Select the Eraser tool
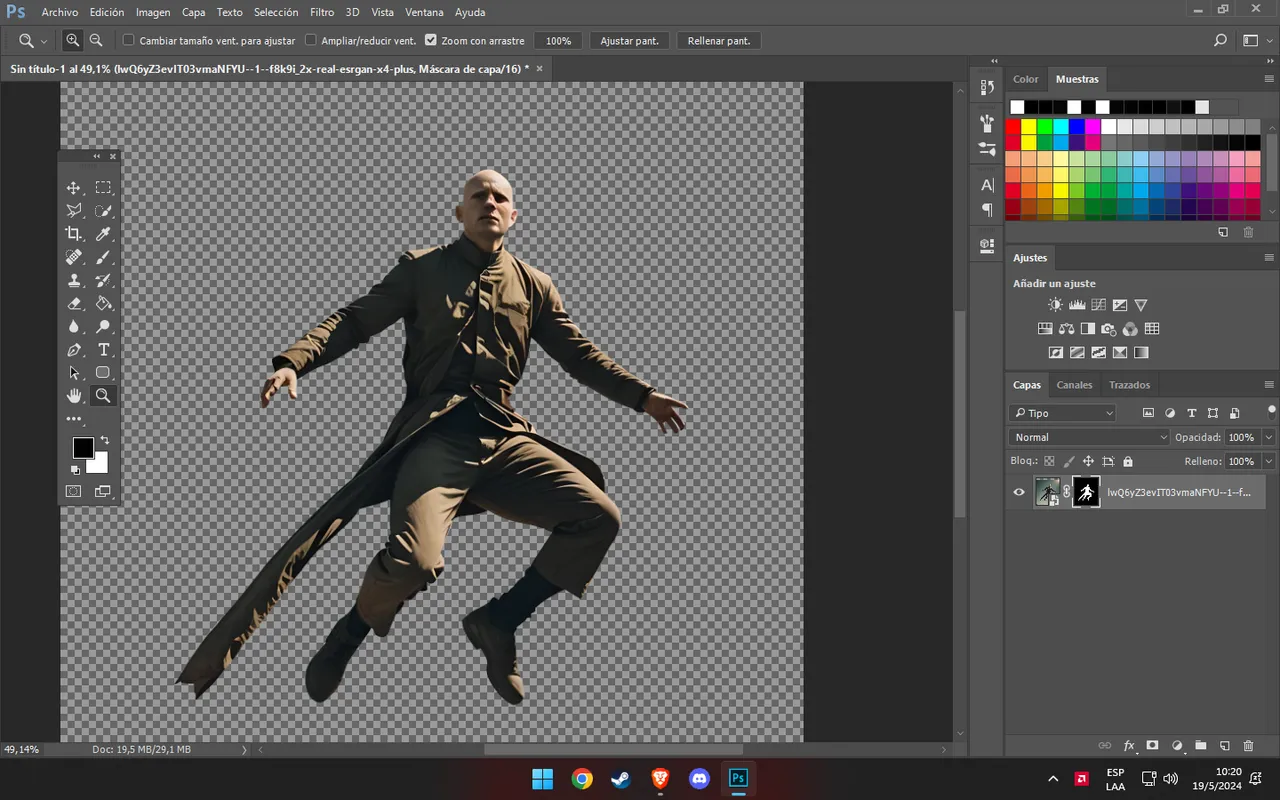 [x=74, y=304]
